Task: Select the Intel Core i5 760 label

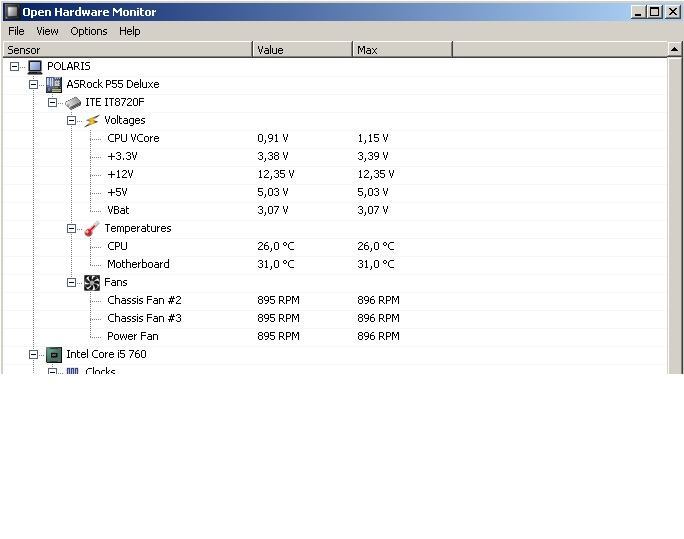Action: [x=106, y=354]
